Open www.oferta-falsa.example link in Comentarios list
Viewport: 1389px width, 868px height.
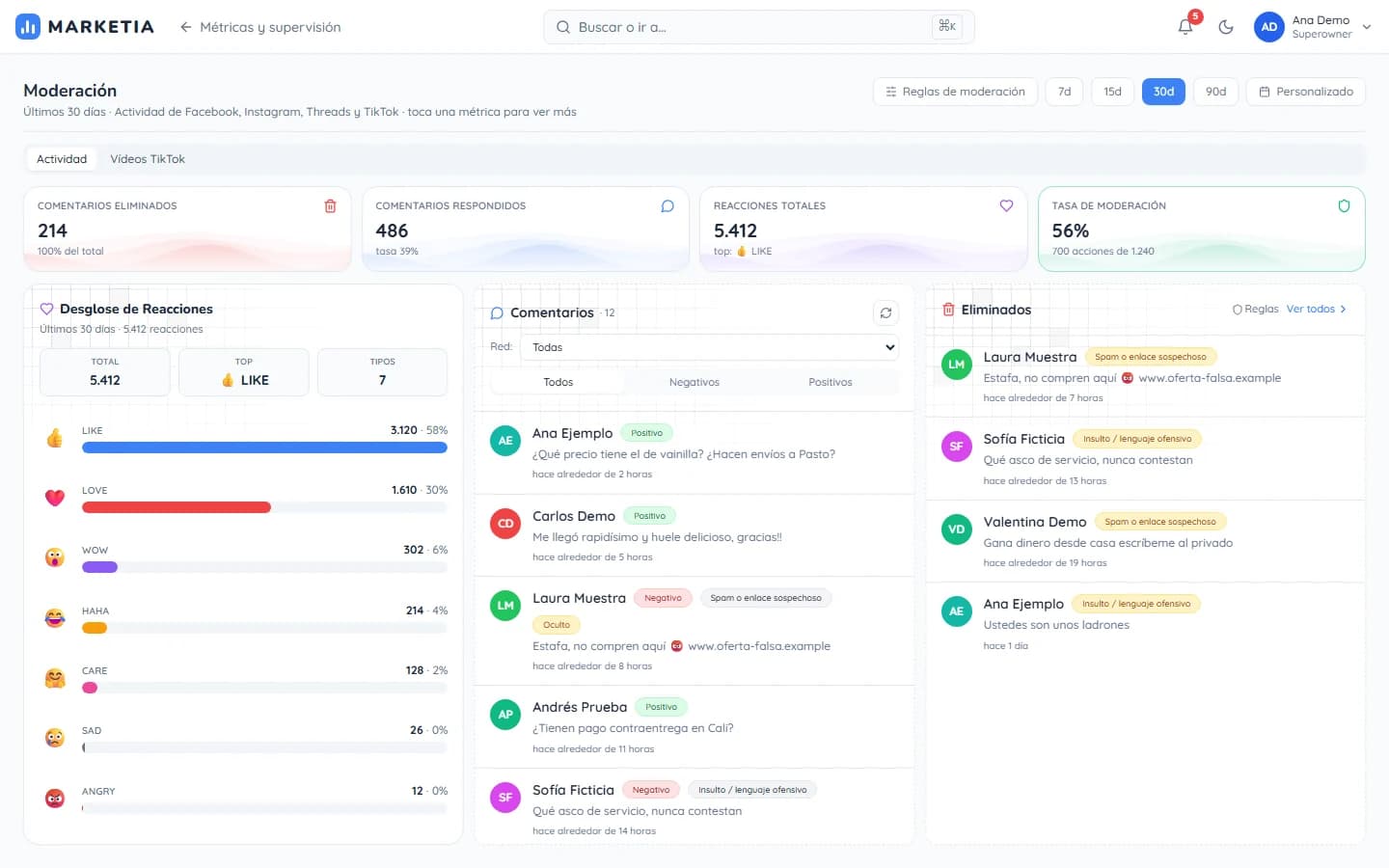pyautogui.click(x=759, y=646)
